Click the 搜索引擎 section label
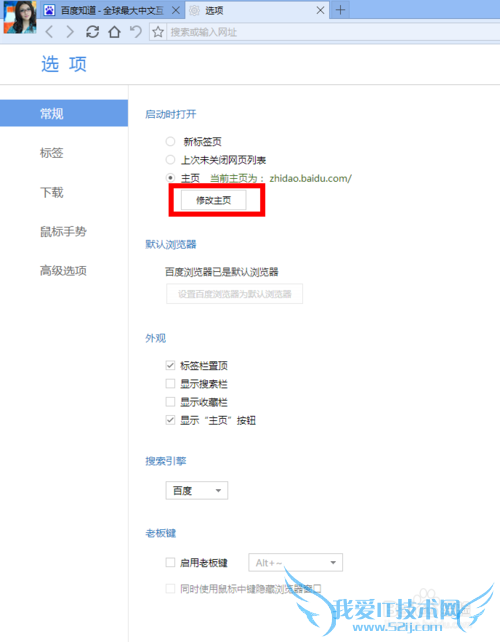The height and width of the screenshot is (642, 500). [166, 461]
